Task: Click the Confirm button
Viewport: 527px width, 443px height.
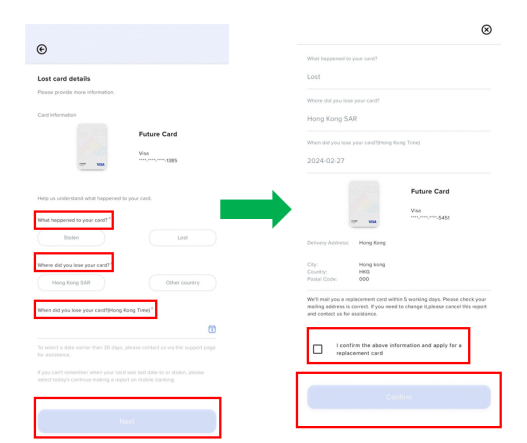Action: pos(399,397)
